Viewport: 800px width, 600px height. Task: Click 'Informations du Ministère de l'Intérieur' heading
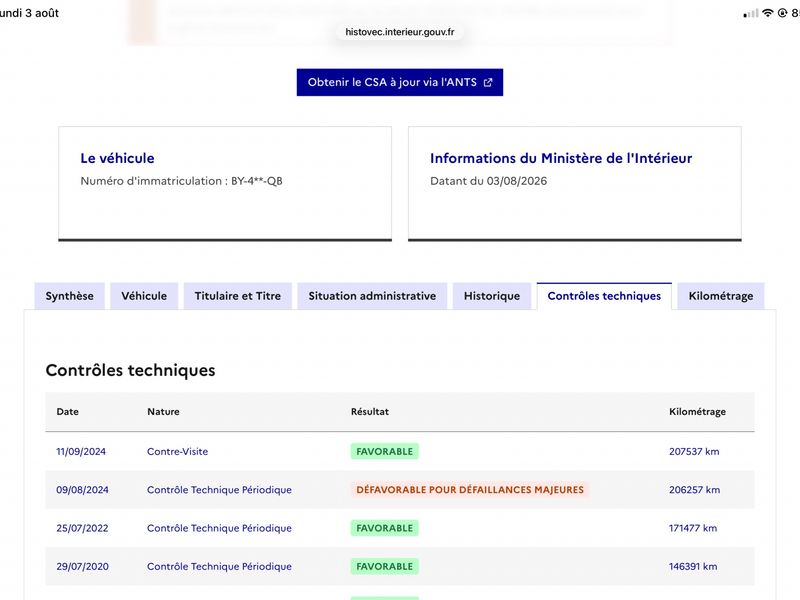[561, 158]
